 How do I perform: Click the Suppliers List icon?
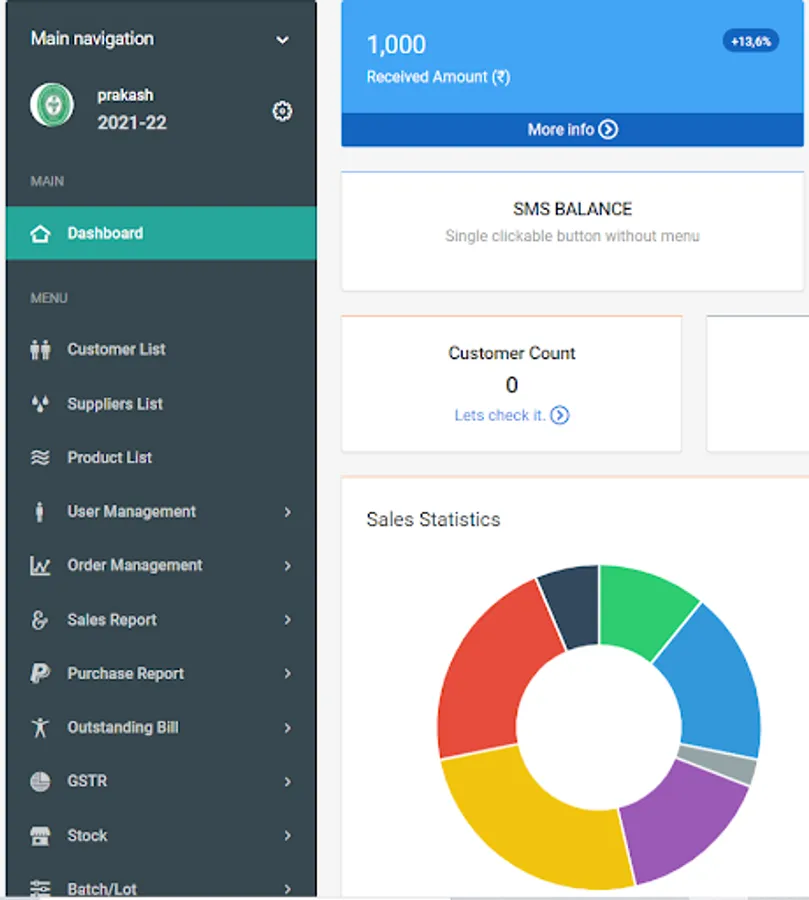[40, 403]
